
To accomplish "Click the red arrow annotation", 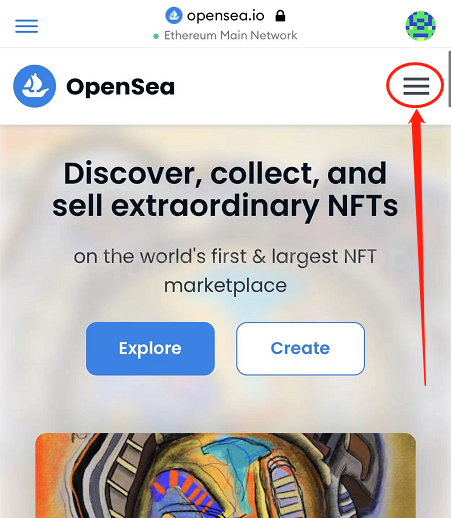I will 419,247.
